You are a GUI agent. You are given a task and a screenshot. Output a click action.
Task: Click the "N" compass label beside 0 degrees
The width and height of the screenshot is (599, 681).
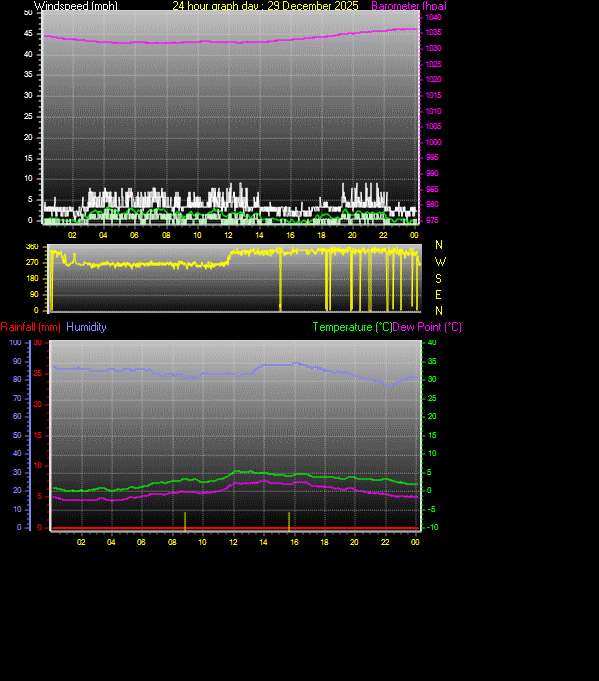[x=439, y=311]
